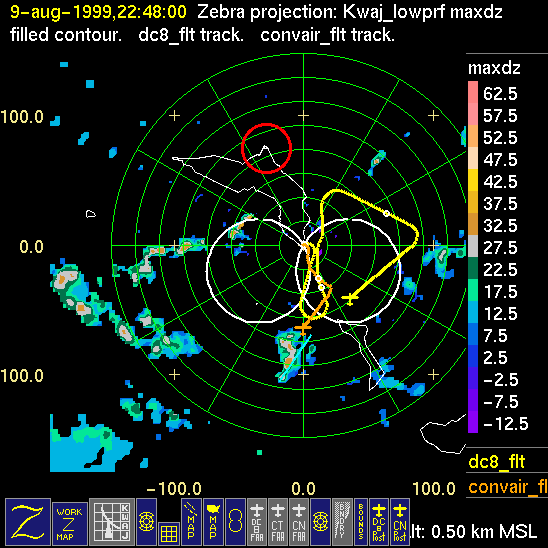Open the KWAJ grid map icon
The width and height of the screenshot is (548, 548).
112,522
